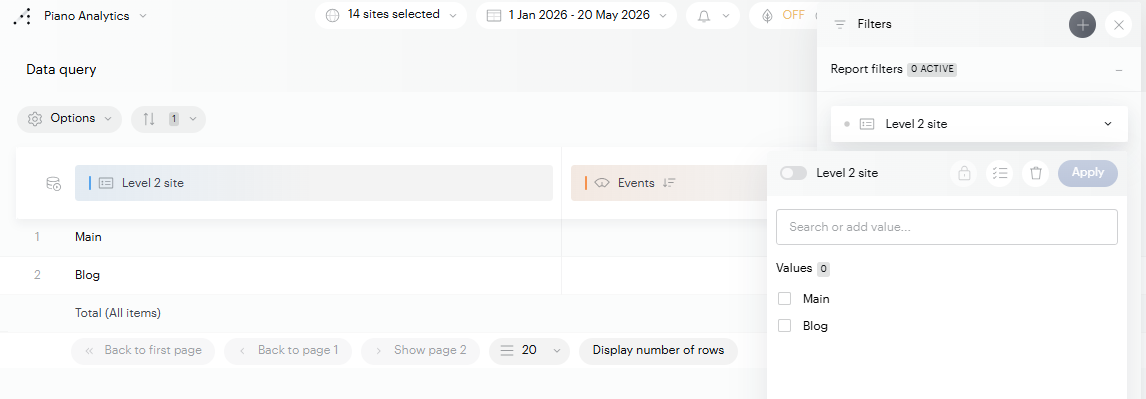This screenshot has height=399, width=1146.
Task: Open the 14 sites selected dropdown
Action: pos(391,15)
